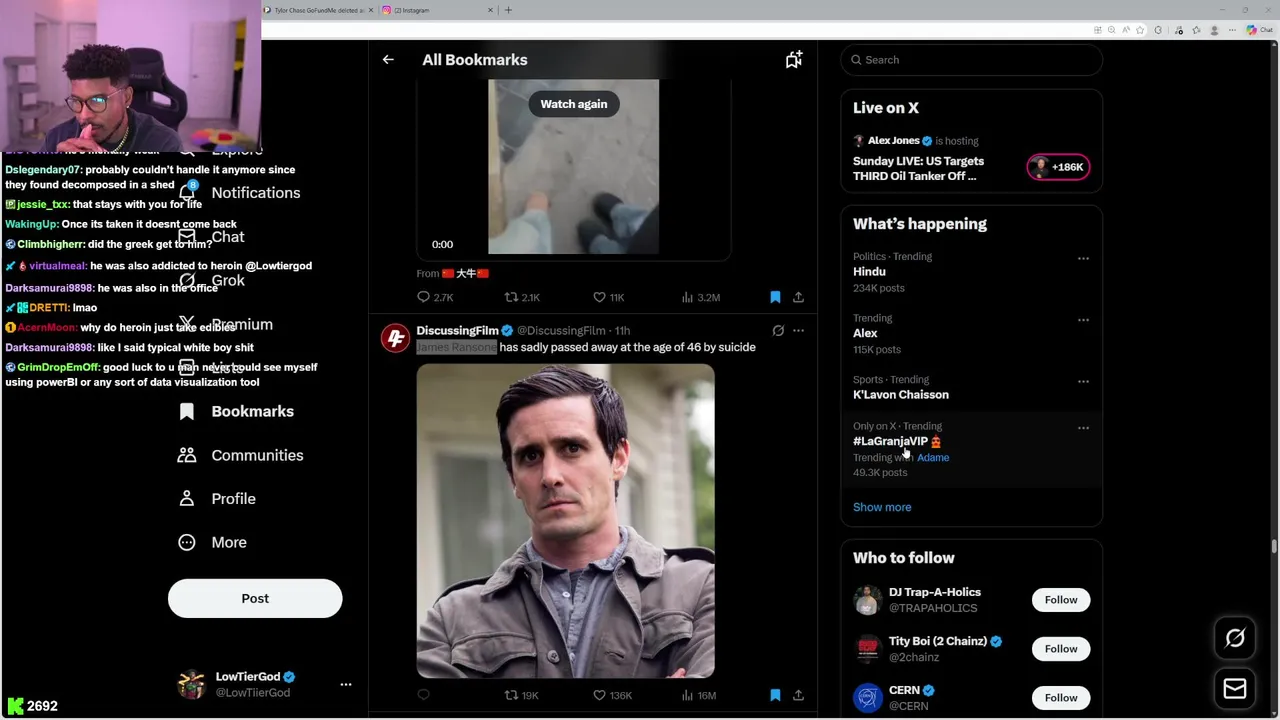This screenshot has width=1280, height=720.
Task: Open the James Ransone portrait image
Action: pos(566,521)
